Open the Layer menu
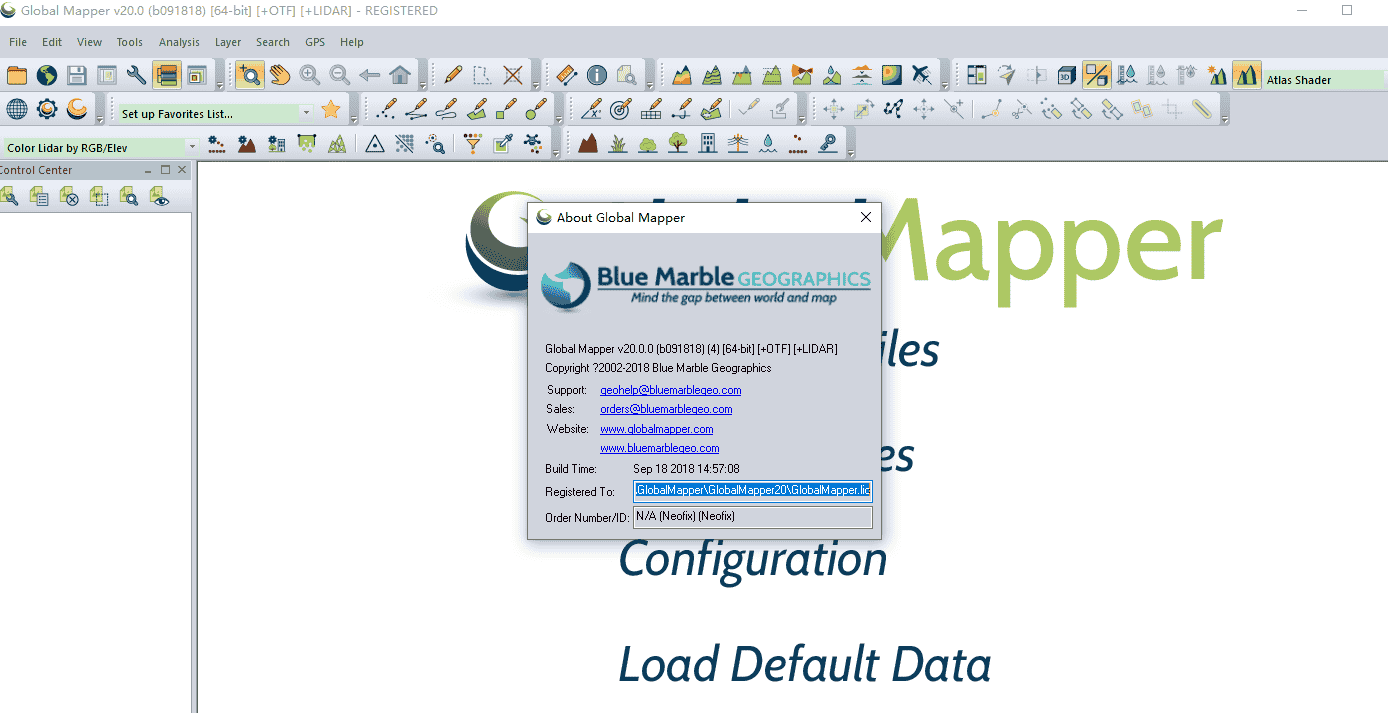 tap(228, 42)
